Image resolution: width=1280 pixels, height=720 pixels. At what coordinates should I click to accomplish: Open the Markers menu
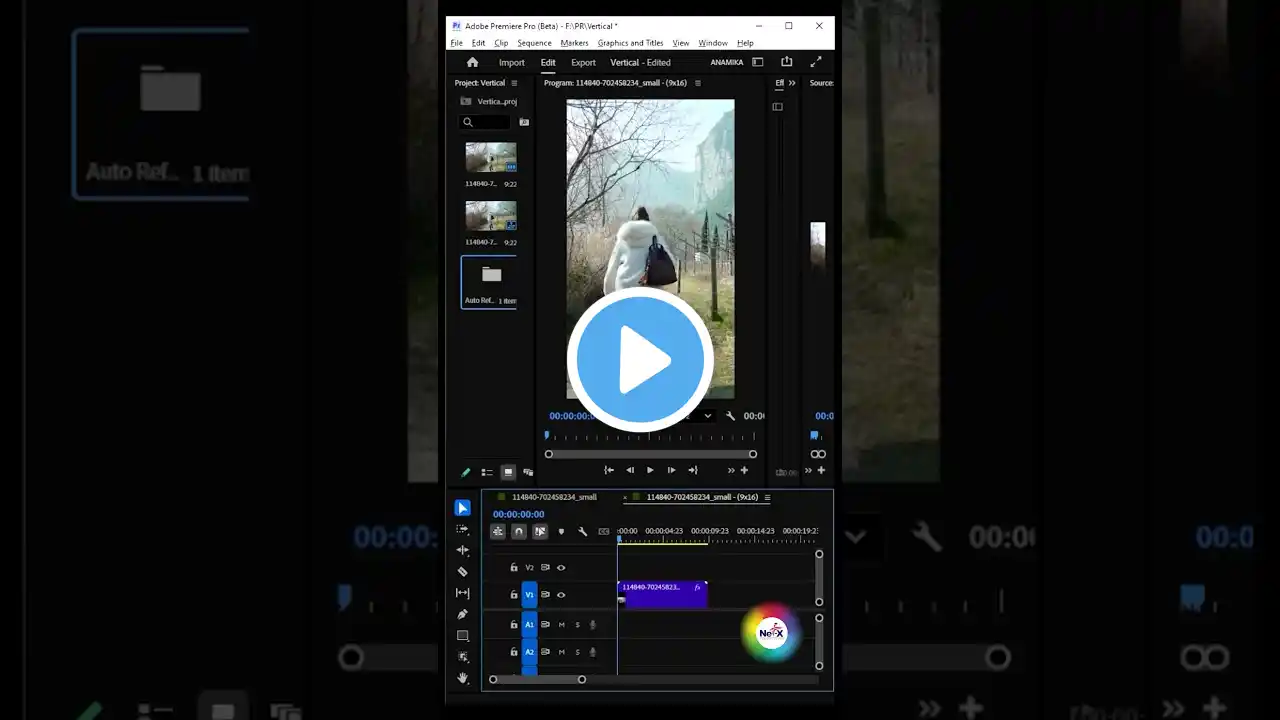(x=575, y=43)
